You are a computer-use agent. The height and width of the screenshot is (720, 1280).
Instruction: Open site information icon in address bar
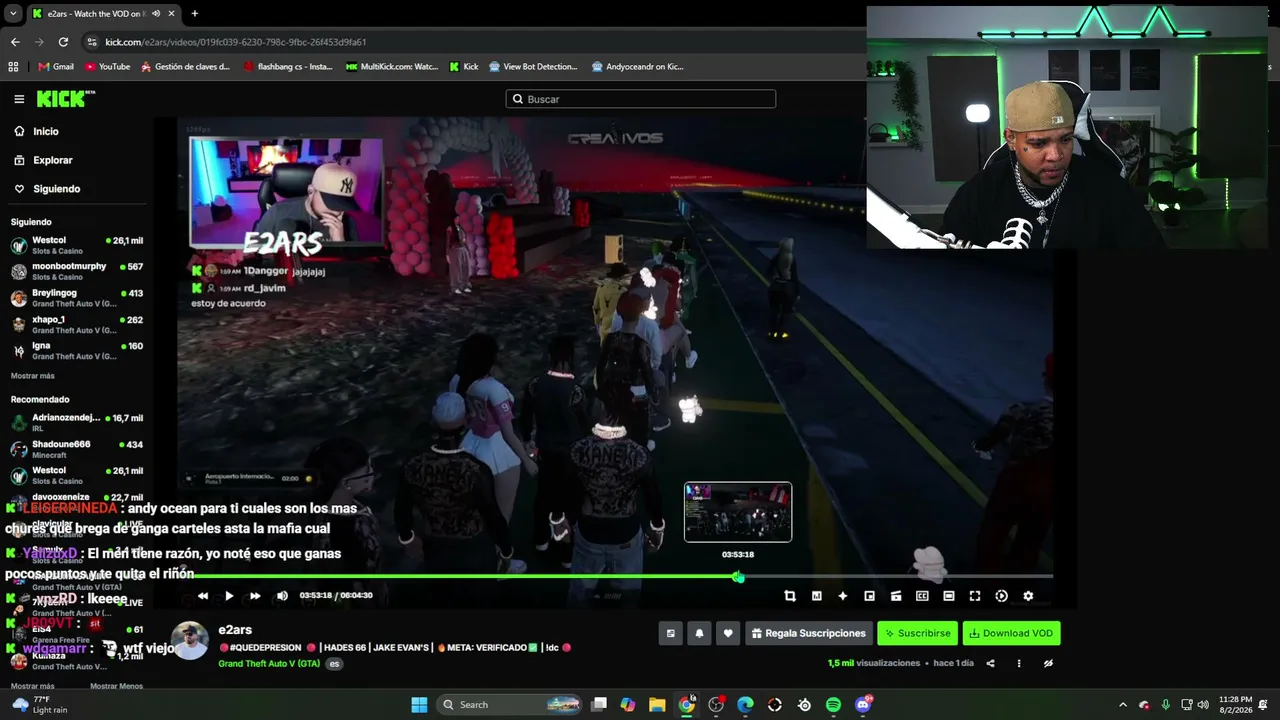(92, 42)
